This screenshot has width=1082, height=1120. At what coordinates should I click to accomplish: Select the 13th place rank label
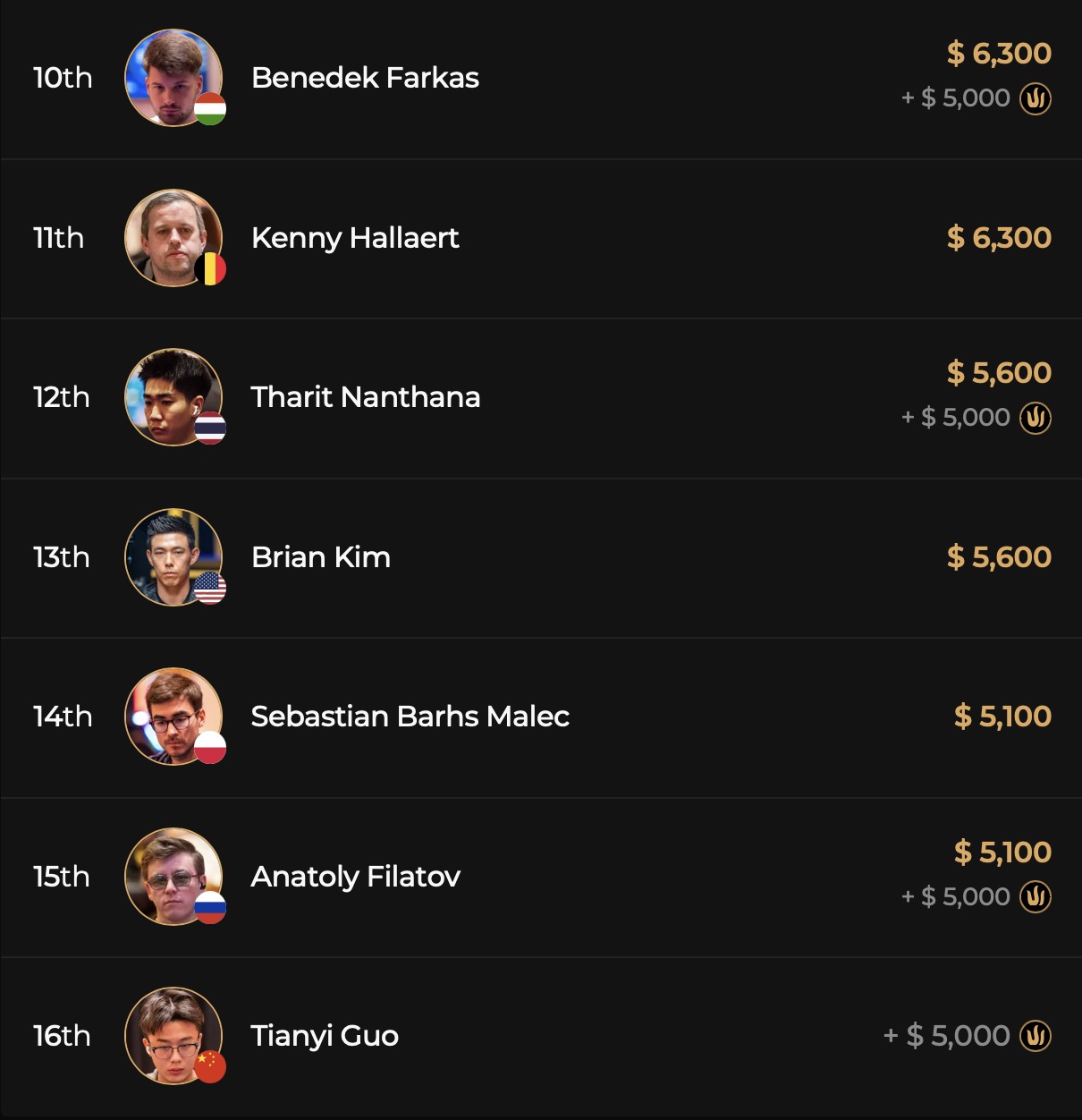click(62, 557)
